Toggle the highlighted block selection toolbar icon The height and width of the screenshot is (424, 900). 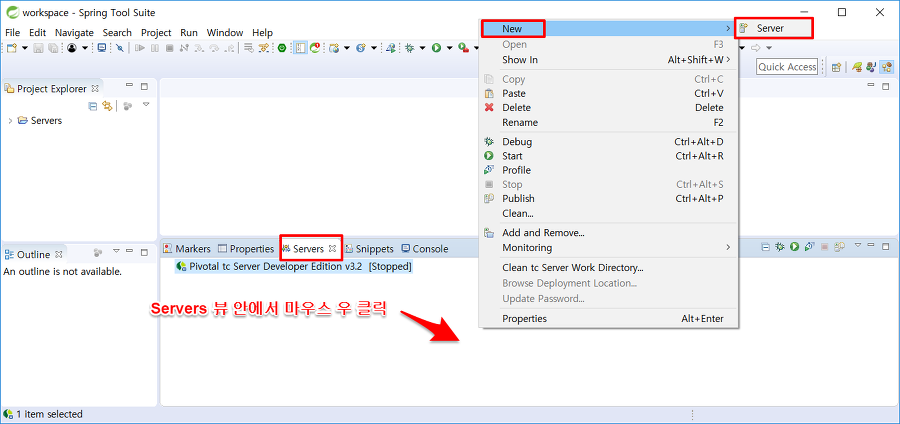tap(300, 48)
